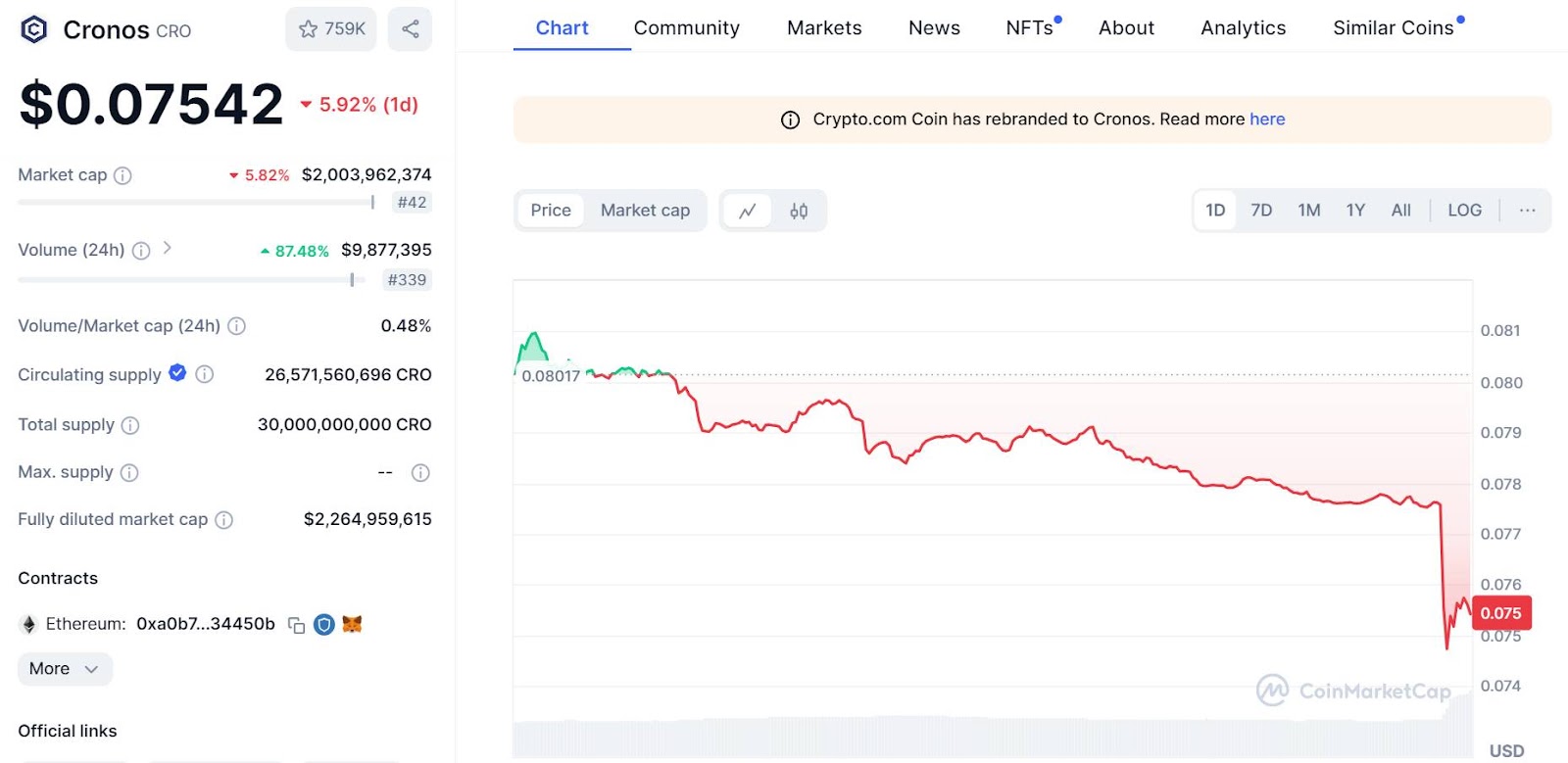Switch to line chart view
This screenshot has height=763, width=1568.
coord(748,211)
